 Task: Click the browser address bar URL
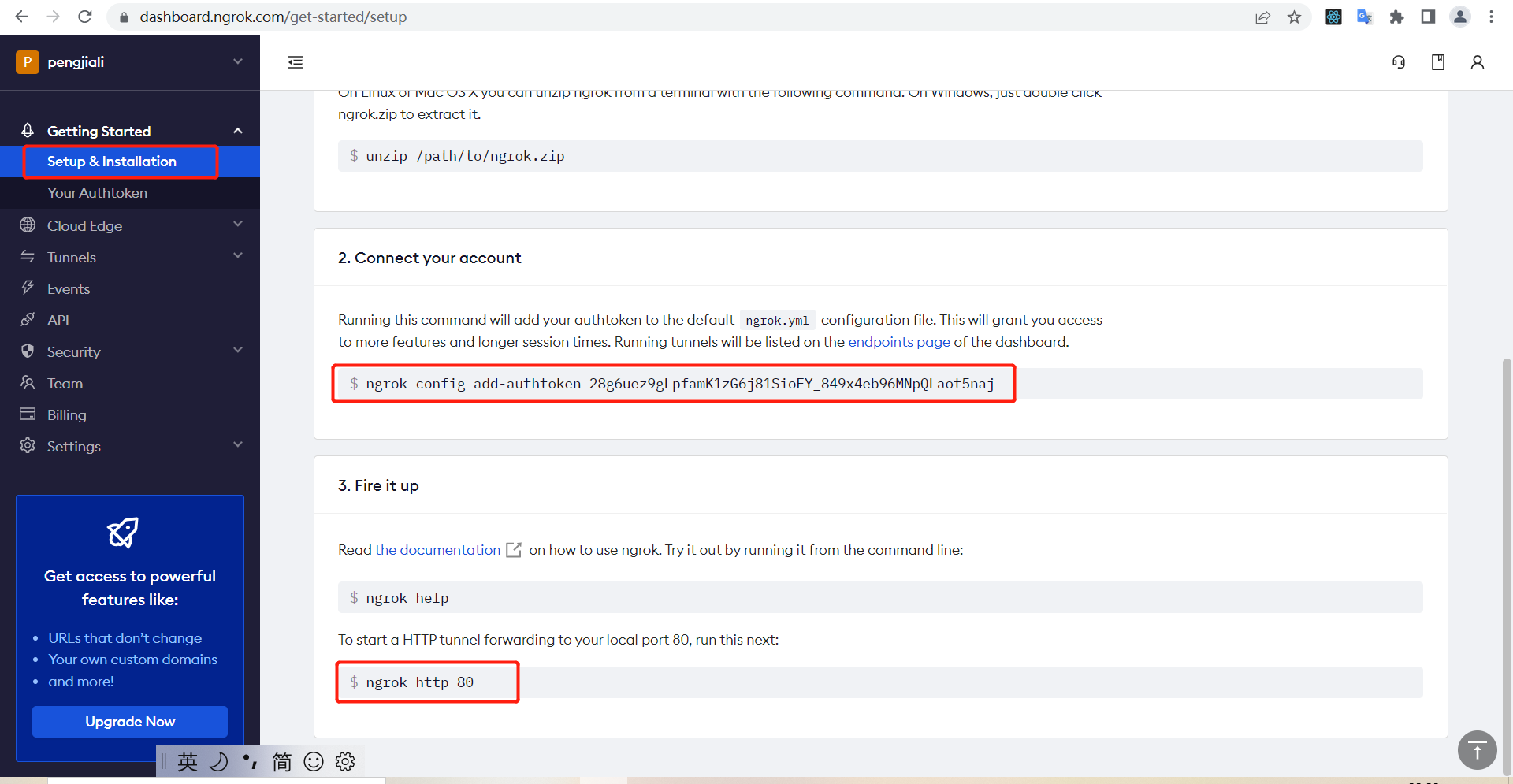(273, 17)
